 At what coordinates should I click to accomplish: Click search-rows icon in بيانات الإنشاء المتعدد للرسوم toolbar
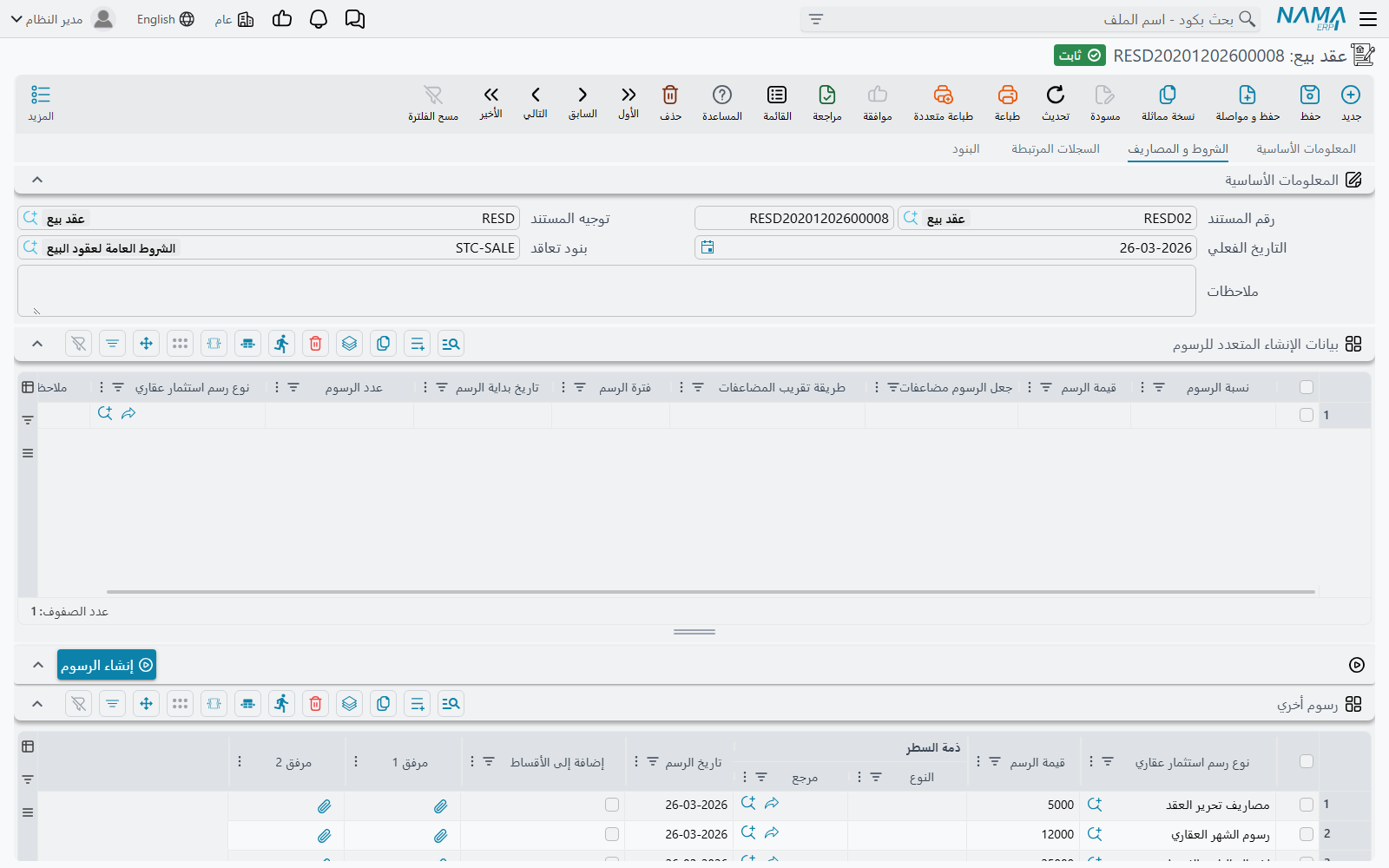tap(451, 344)
